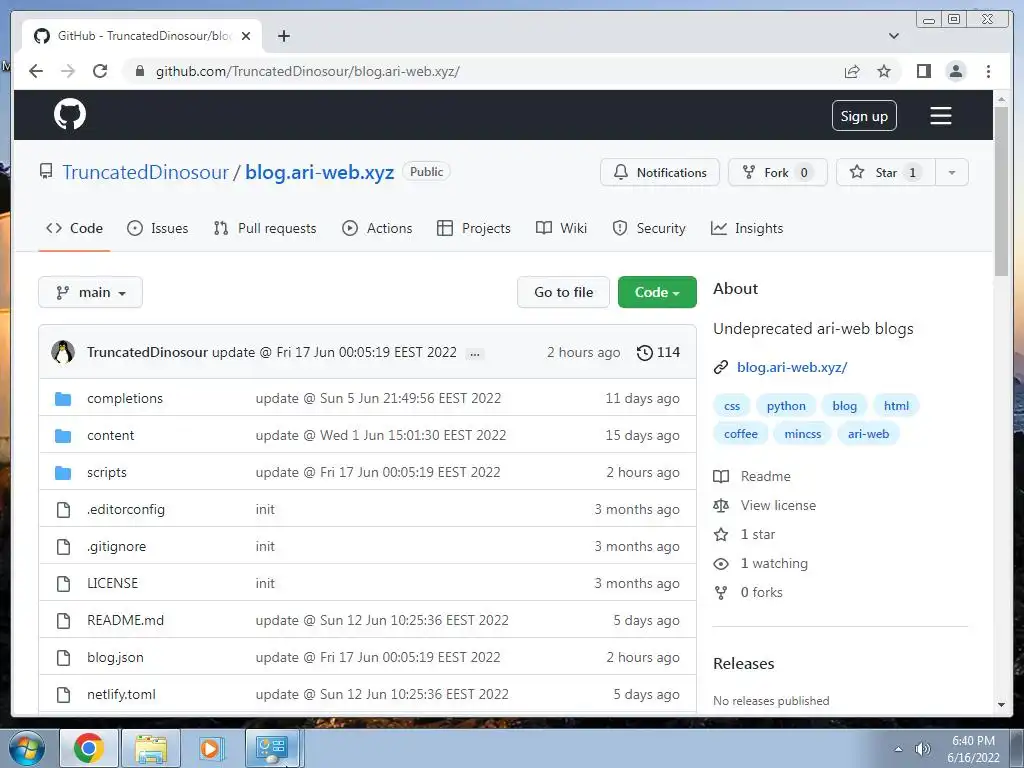Open the Chrome profile avatar icon
The image size is (1024, 768).
[x=955, y=71]
